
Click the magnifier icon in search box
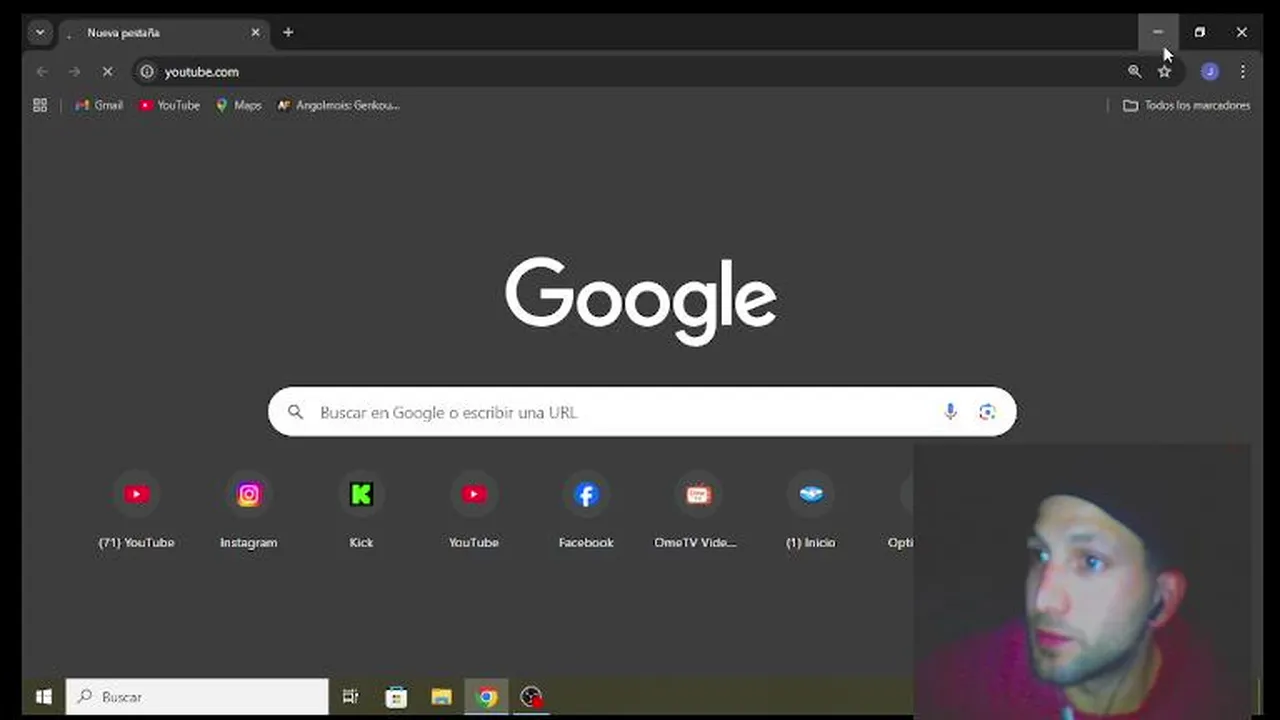pyautogui.click(x=295, y=412)
